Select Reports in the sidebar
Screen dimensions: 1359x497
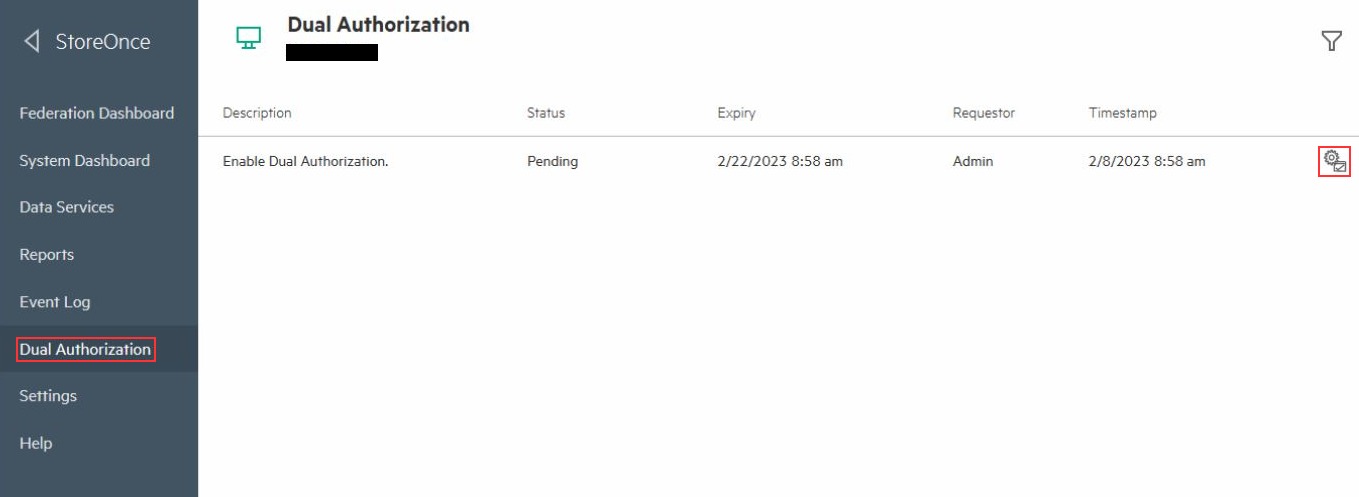[47, 254]
